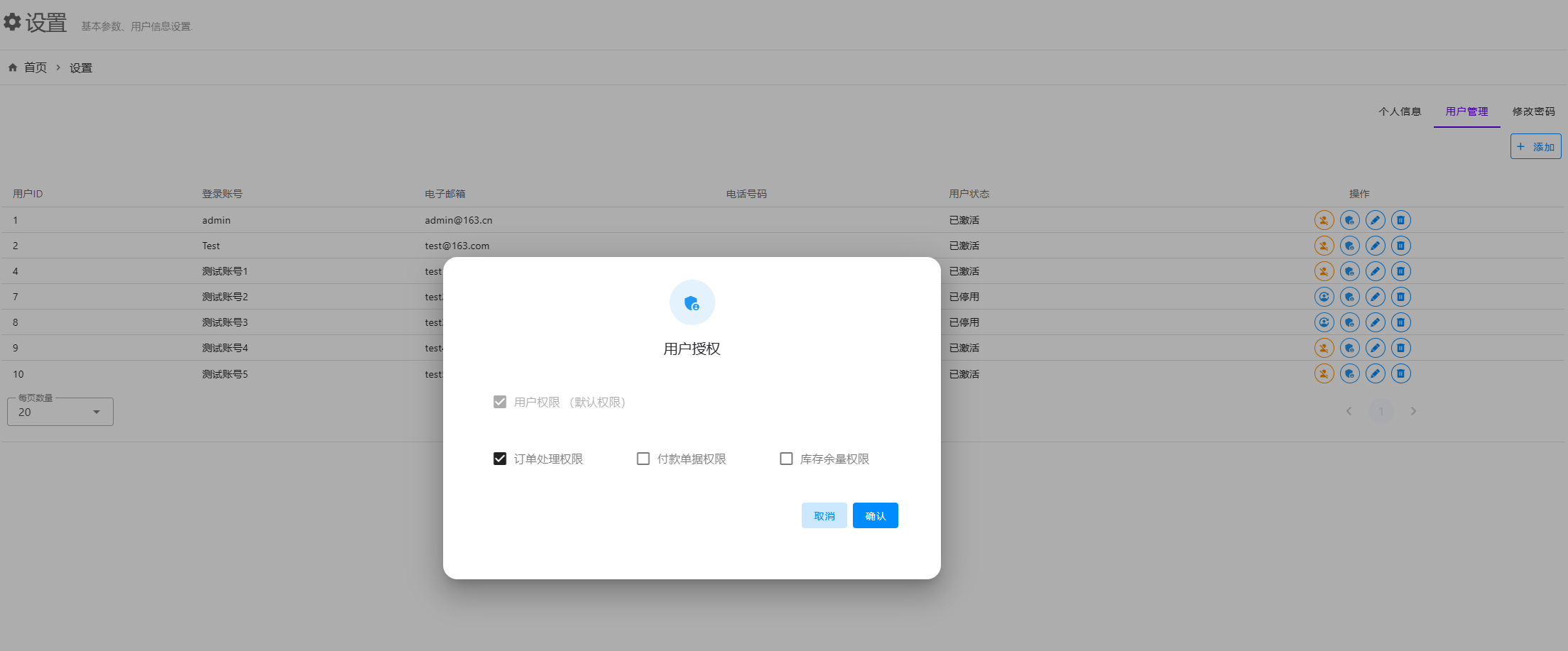1568x651 pixels.
Task: Click the home icon in the breadcrumb
Action: [x=13, y=67]
